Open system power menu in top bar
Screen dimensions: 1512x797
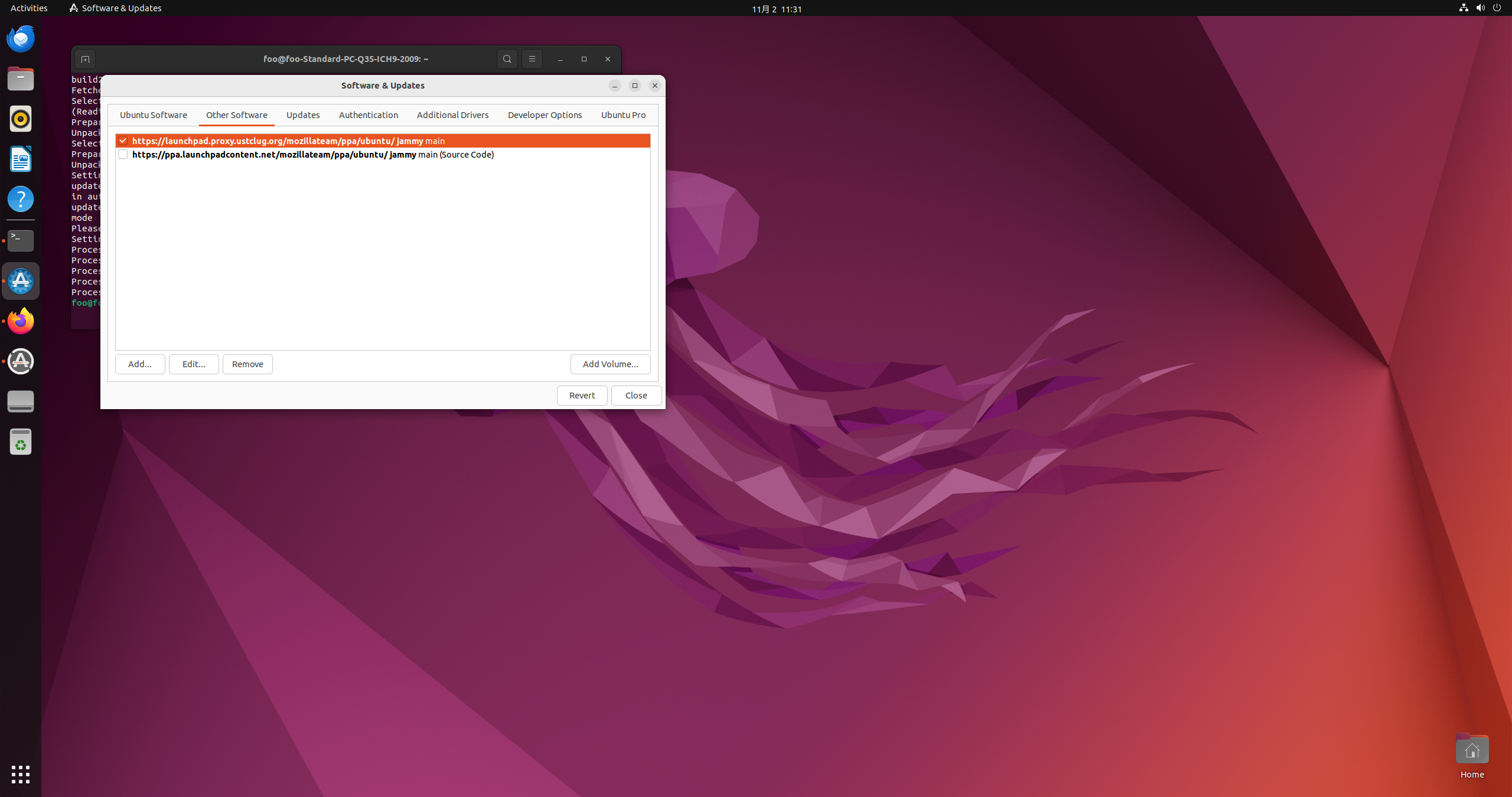tap(1497, 8)
